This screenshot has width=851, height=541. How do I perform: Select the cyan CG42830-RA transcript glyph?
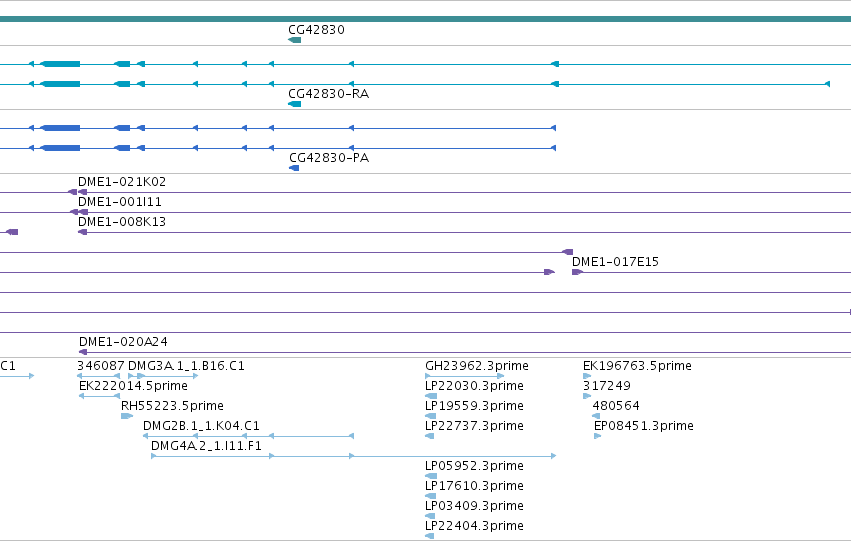click(294, 104)
